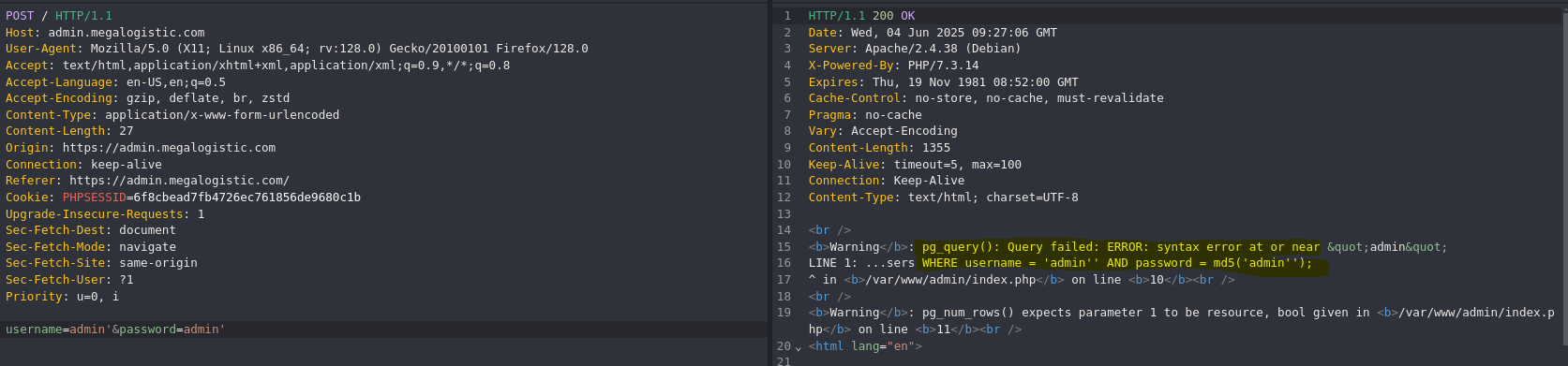Click the Upgrade-Insecure-Requests header
Image resolution: width=1568 pixels, height=366 pixels.
pyautogui.click(x=105, y=214)
